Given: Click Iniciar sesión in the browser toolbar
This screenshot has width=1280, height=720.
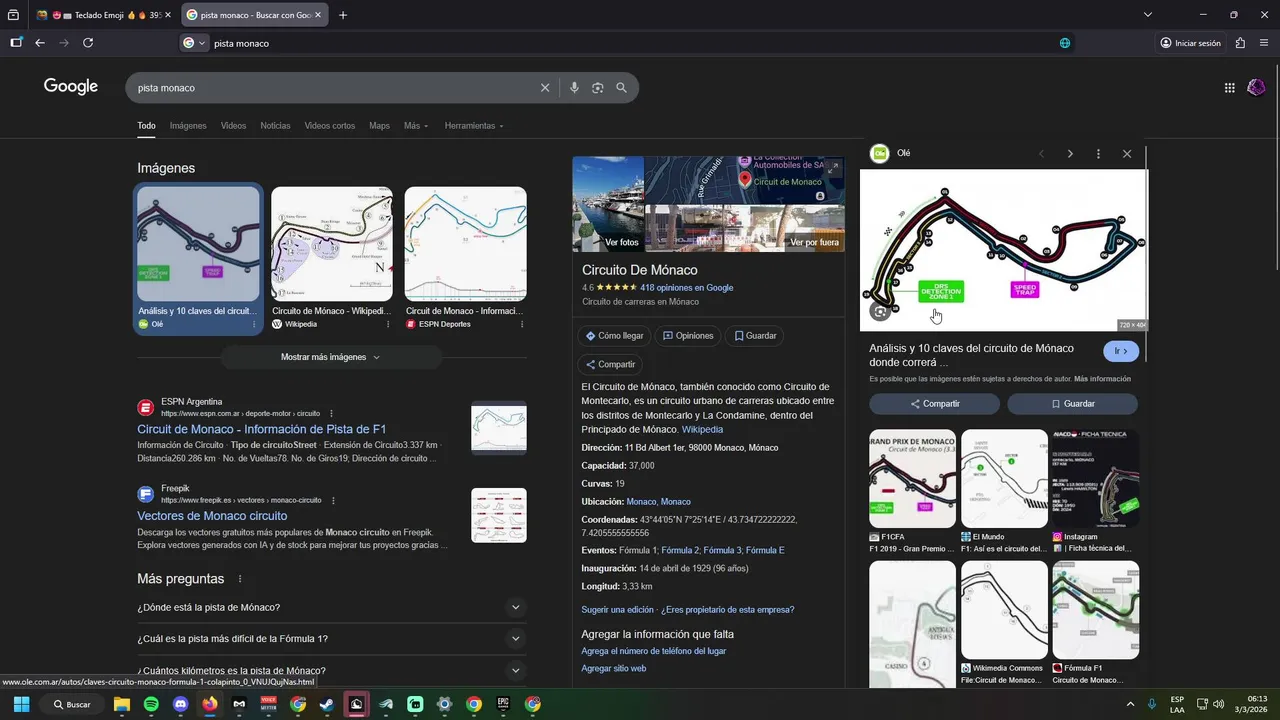Looking at the screenshot, I should [1190, 43].
